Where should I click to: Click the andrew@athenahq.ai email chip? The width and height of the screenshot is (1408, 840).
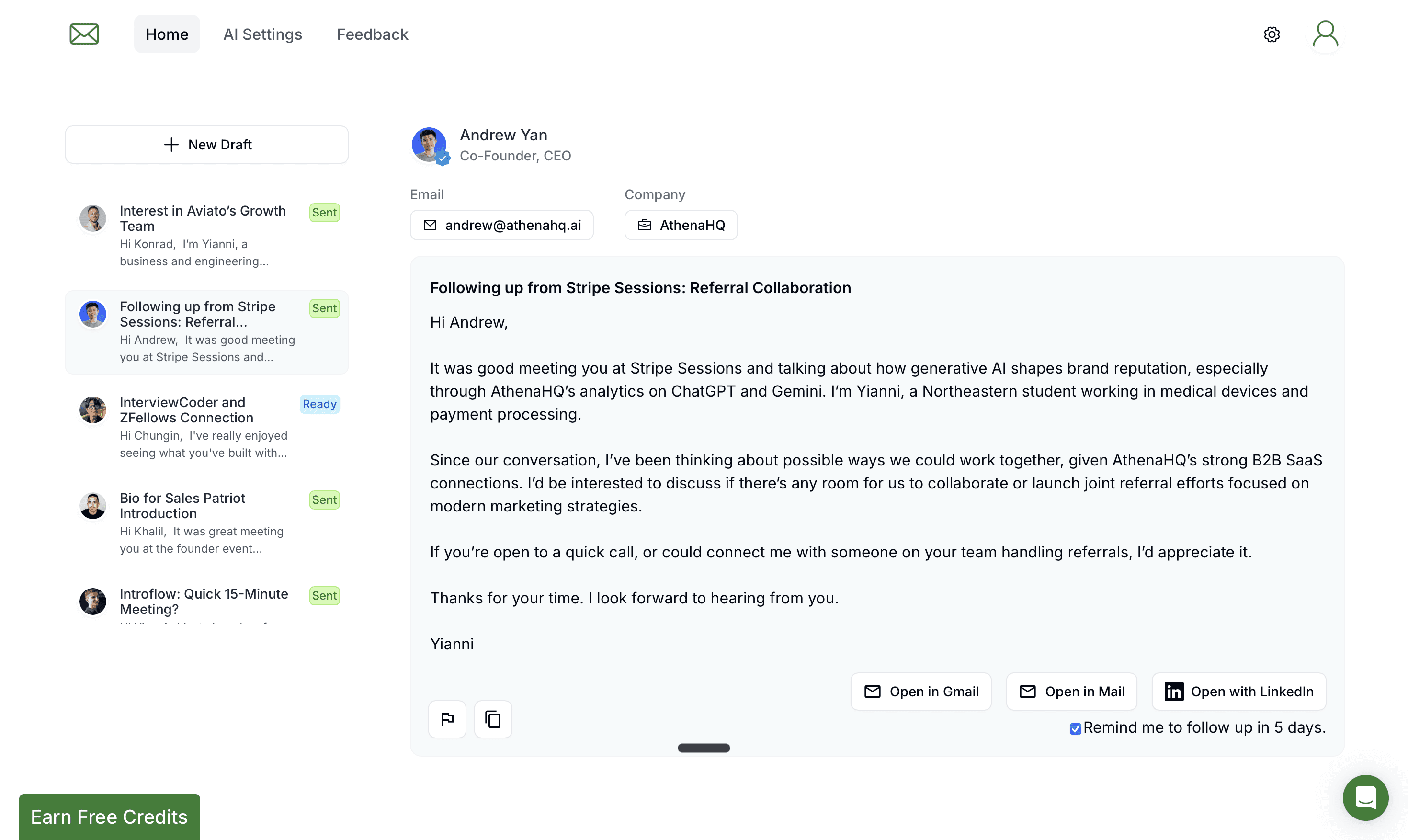pos(501,225)
